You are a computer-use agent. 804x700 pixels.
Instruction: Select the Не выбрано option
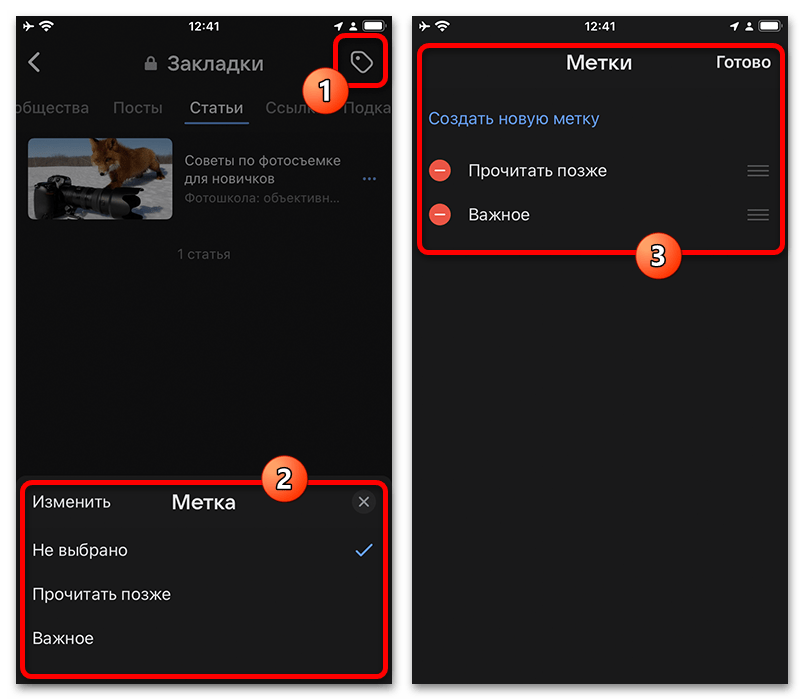[80, 550]
